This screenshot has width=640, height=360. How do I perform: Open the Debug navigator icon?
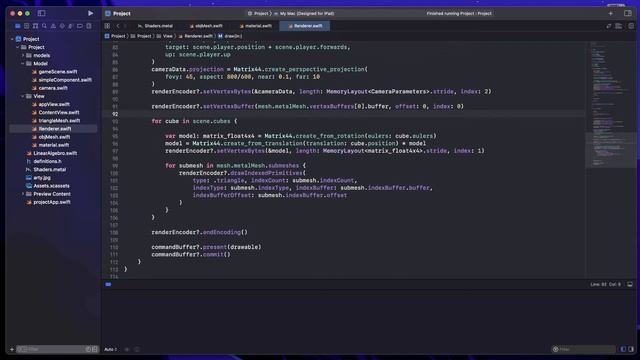(71, 26)
